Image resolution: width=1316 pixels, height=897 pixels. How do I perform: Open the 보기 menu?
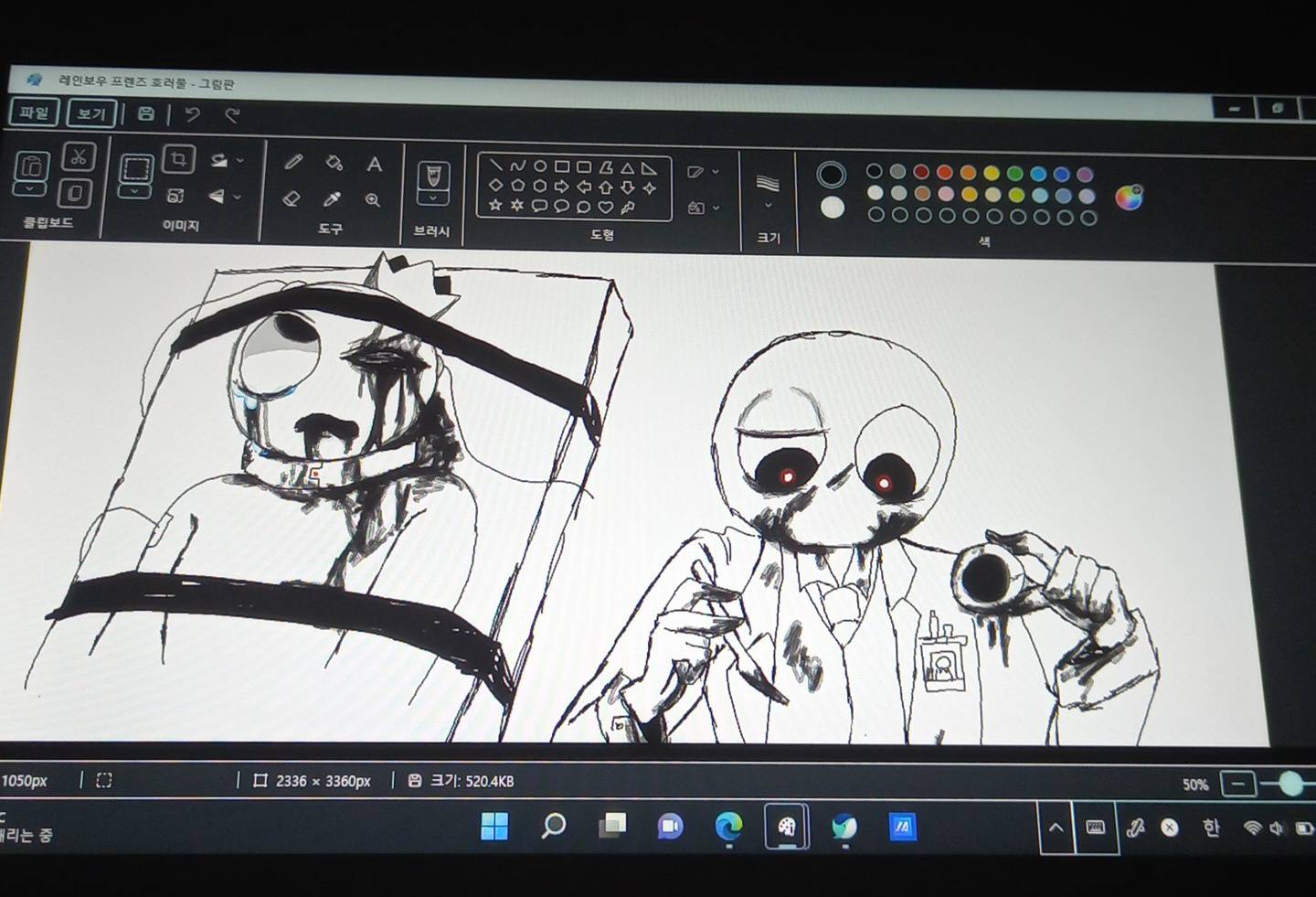click(x=90, y=113)
